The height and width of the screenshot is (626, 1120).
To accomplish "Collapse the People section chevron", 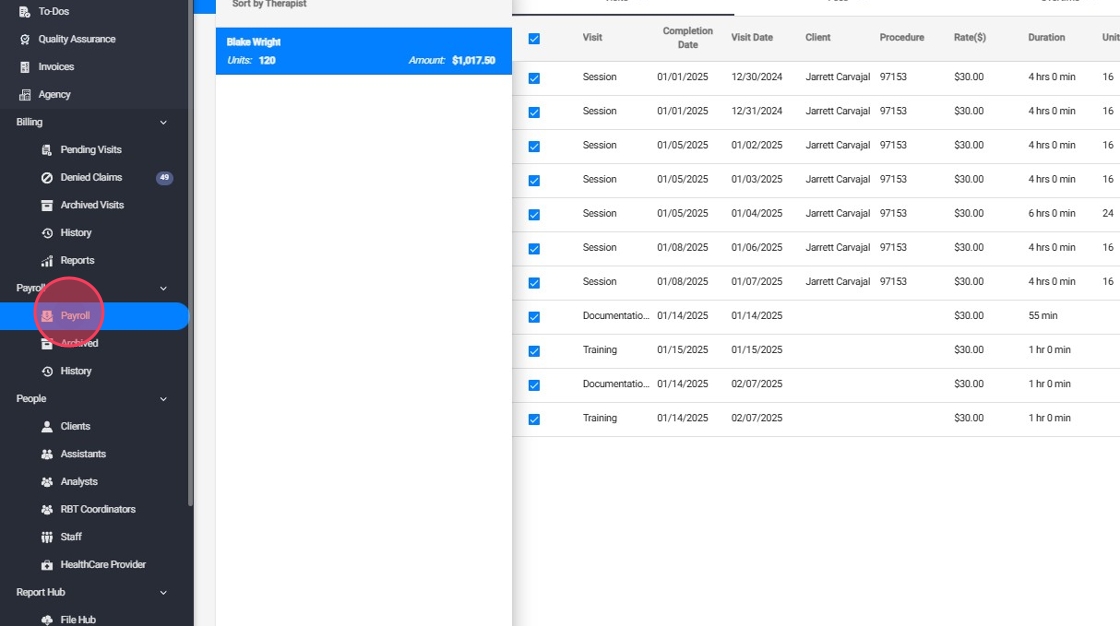I will (x=164, y=399).
